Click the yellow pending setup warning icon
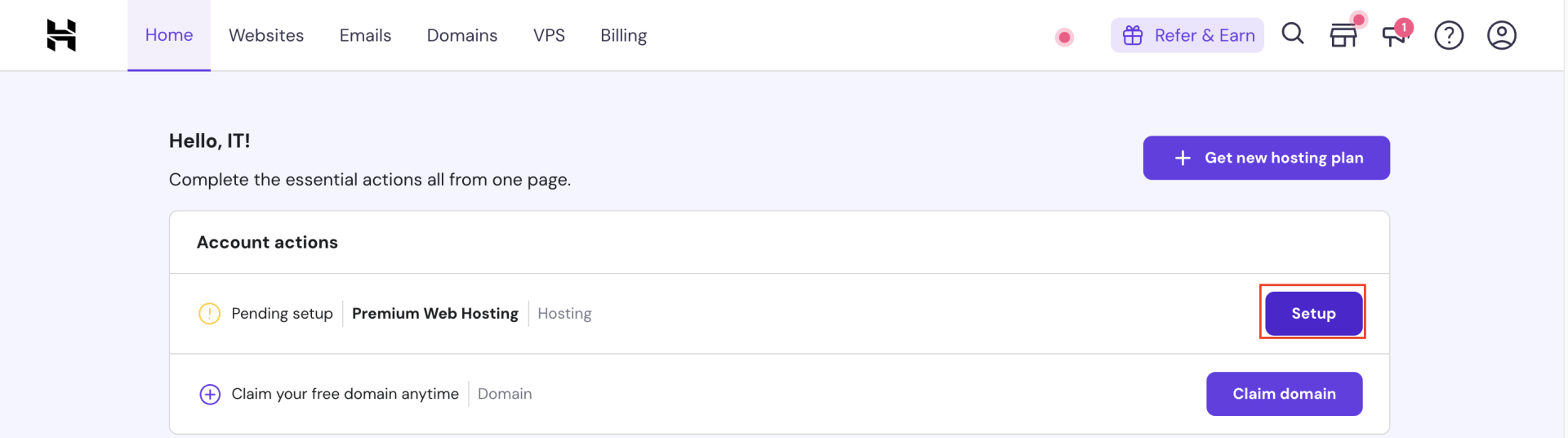The width and height of the screenshot is (1568, 438). click(x=210, y=314)
